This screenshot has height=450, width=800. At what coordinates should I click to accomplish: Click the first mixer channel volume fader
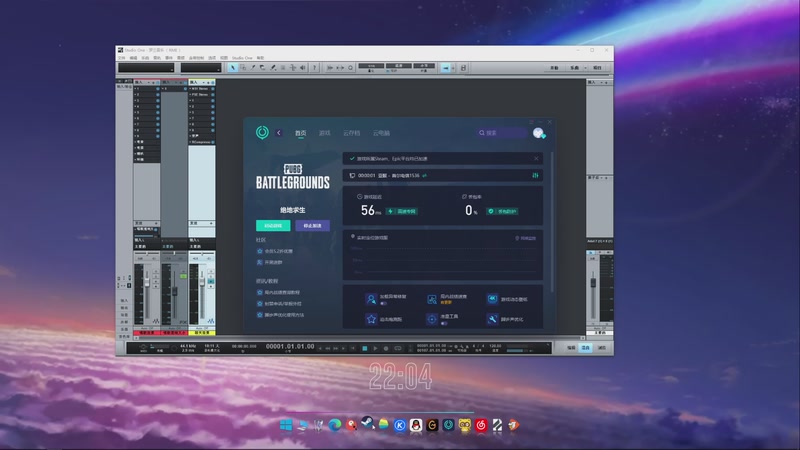tap(147, 281)
